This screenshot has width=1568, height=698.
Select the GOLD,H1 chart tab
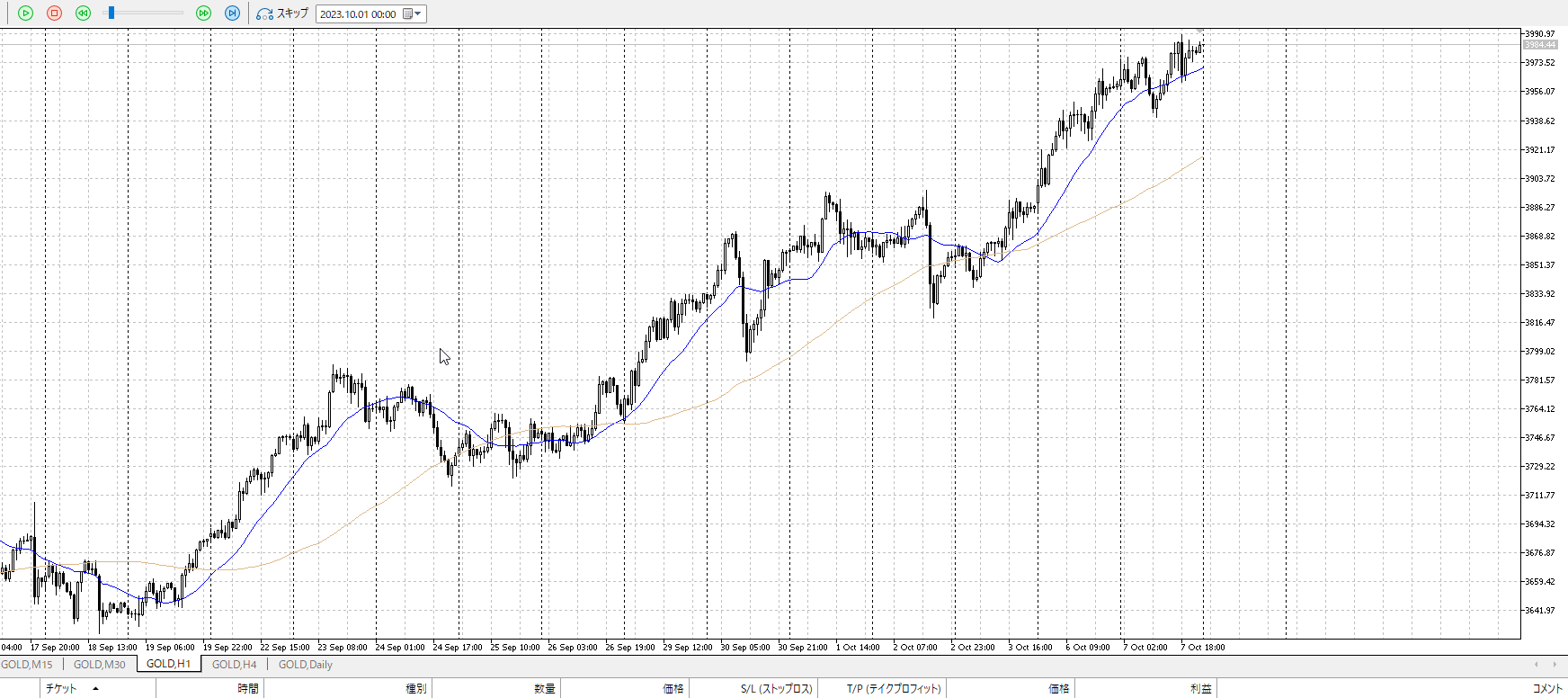(168, 664)
